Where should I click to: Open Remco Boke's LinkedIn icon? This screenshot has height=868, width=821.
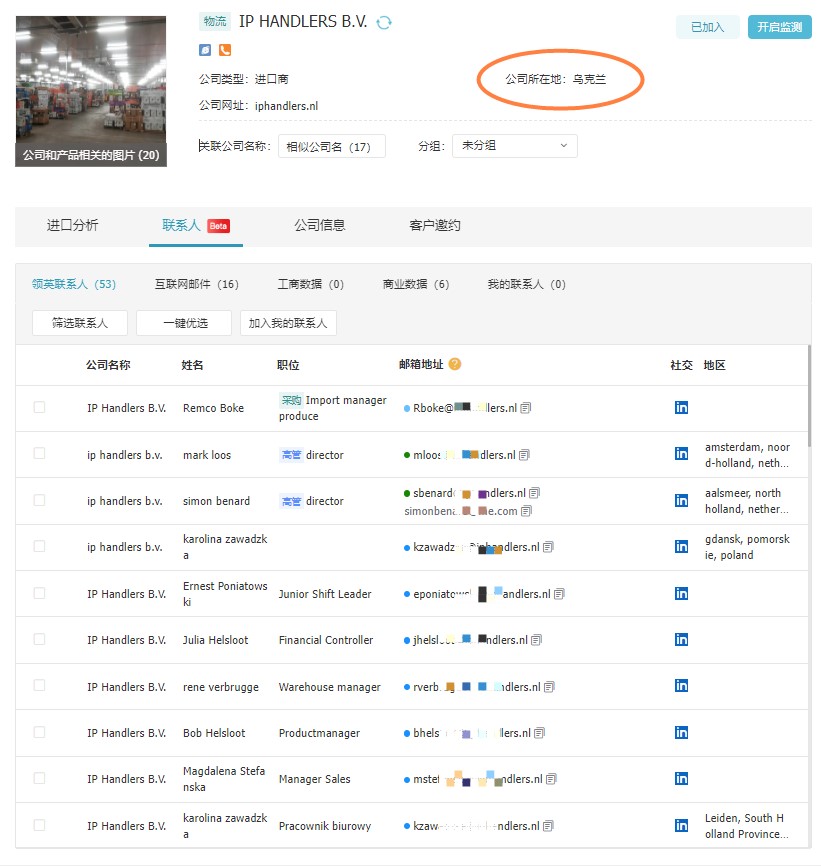pyautogui.click(x=681, y=408)
